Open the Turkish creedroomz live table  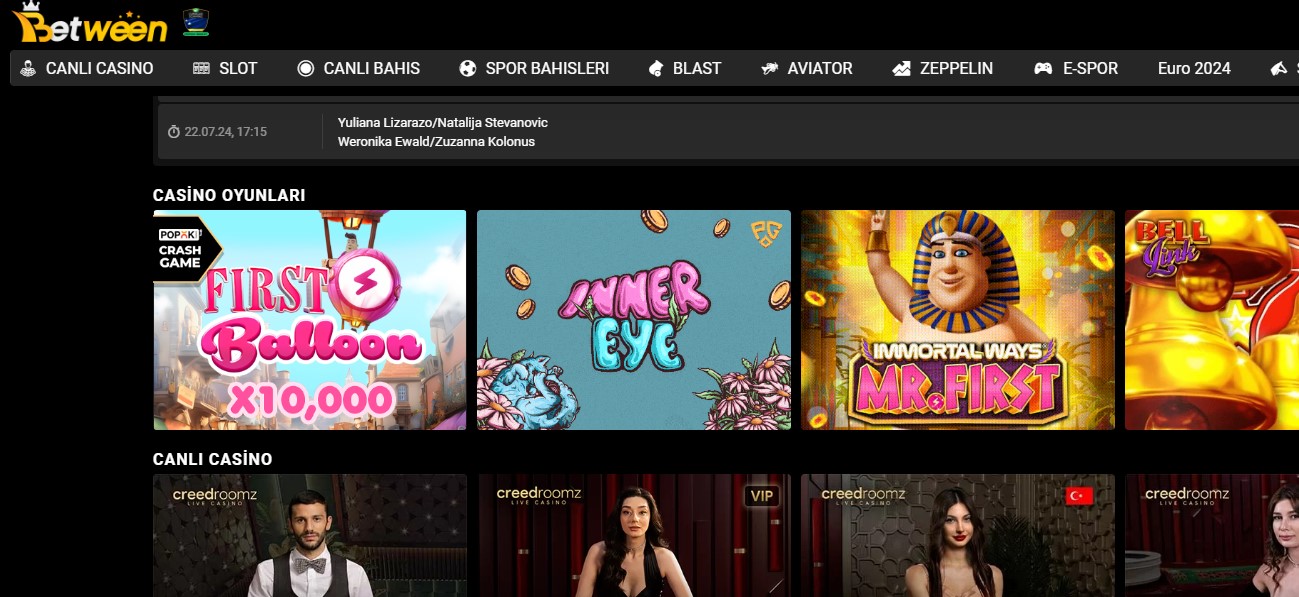click(x=958, y=536)
